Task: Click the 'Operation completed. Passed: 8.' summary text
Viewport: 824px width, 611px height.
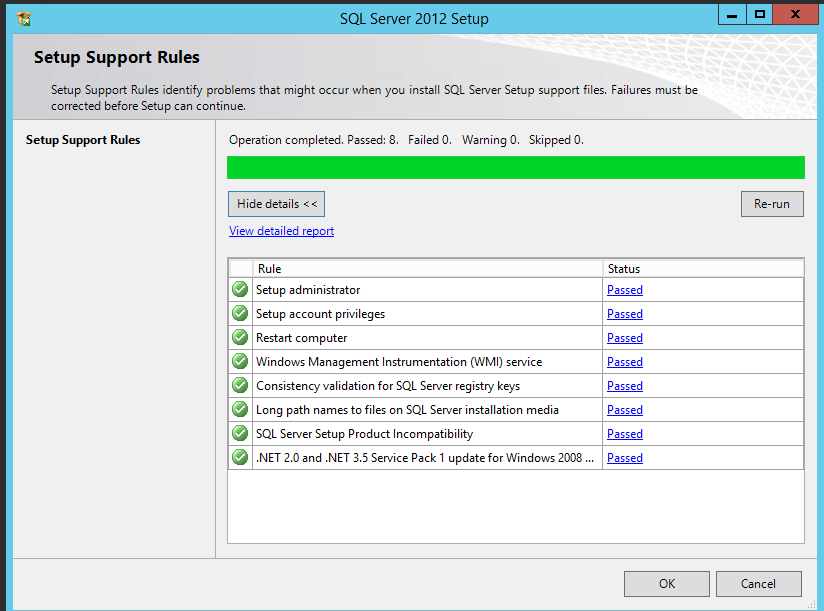Action: (x=314, y=140)
